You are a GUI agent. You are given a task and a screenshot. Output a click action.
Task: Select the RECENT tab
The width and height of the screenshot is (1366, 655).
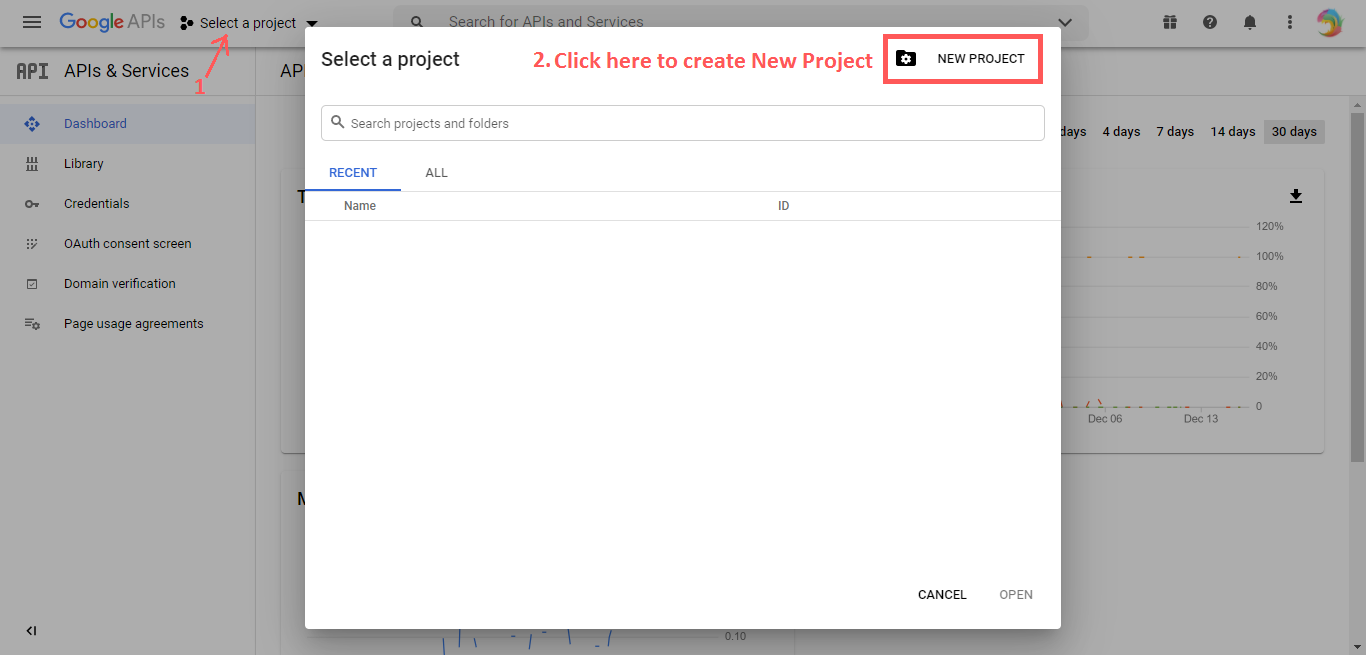[x=353, y=172]
